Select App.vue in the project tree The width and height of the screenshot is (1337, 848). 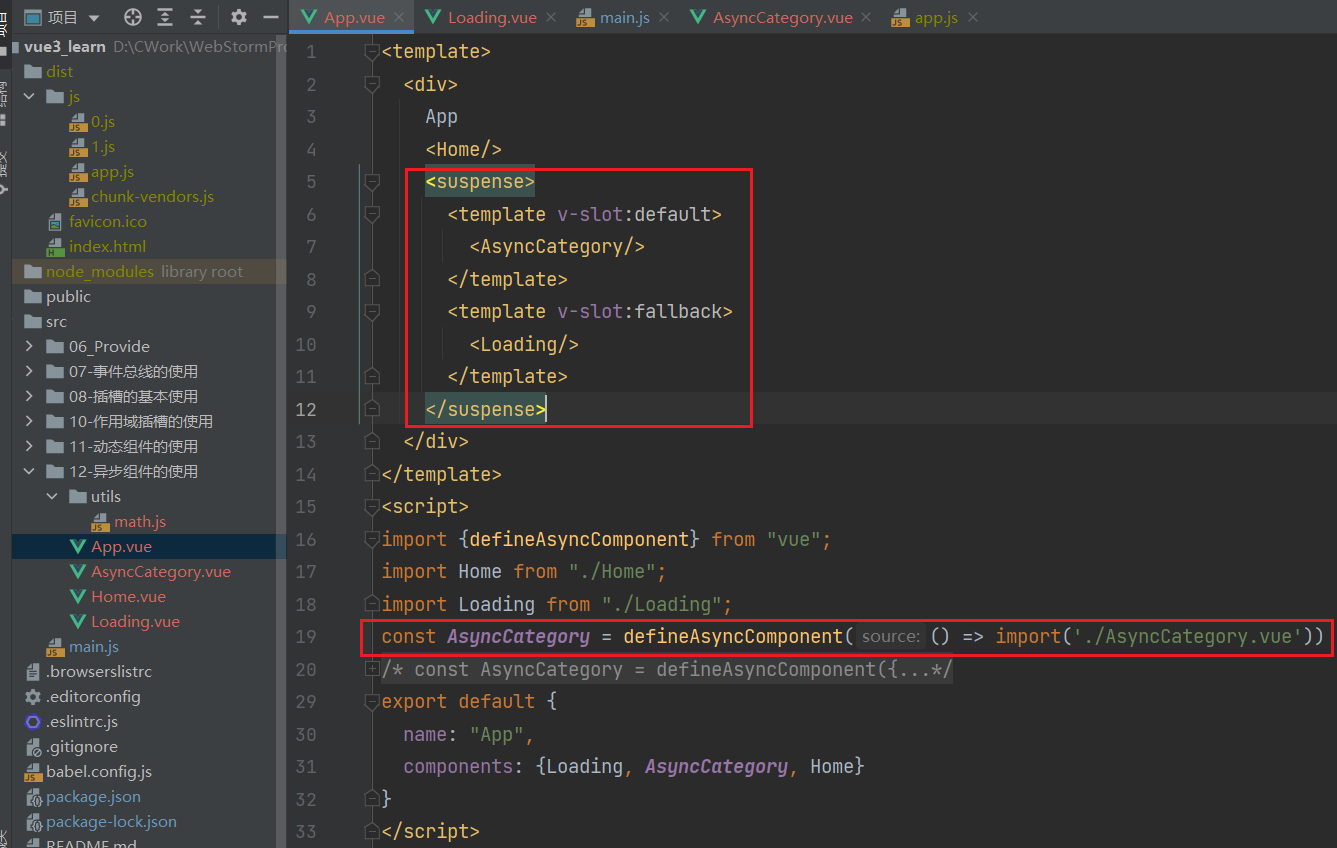point(121,546)
